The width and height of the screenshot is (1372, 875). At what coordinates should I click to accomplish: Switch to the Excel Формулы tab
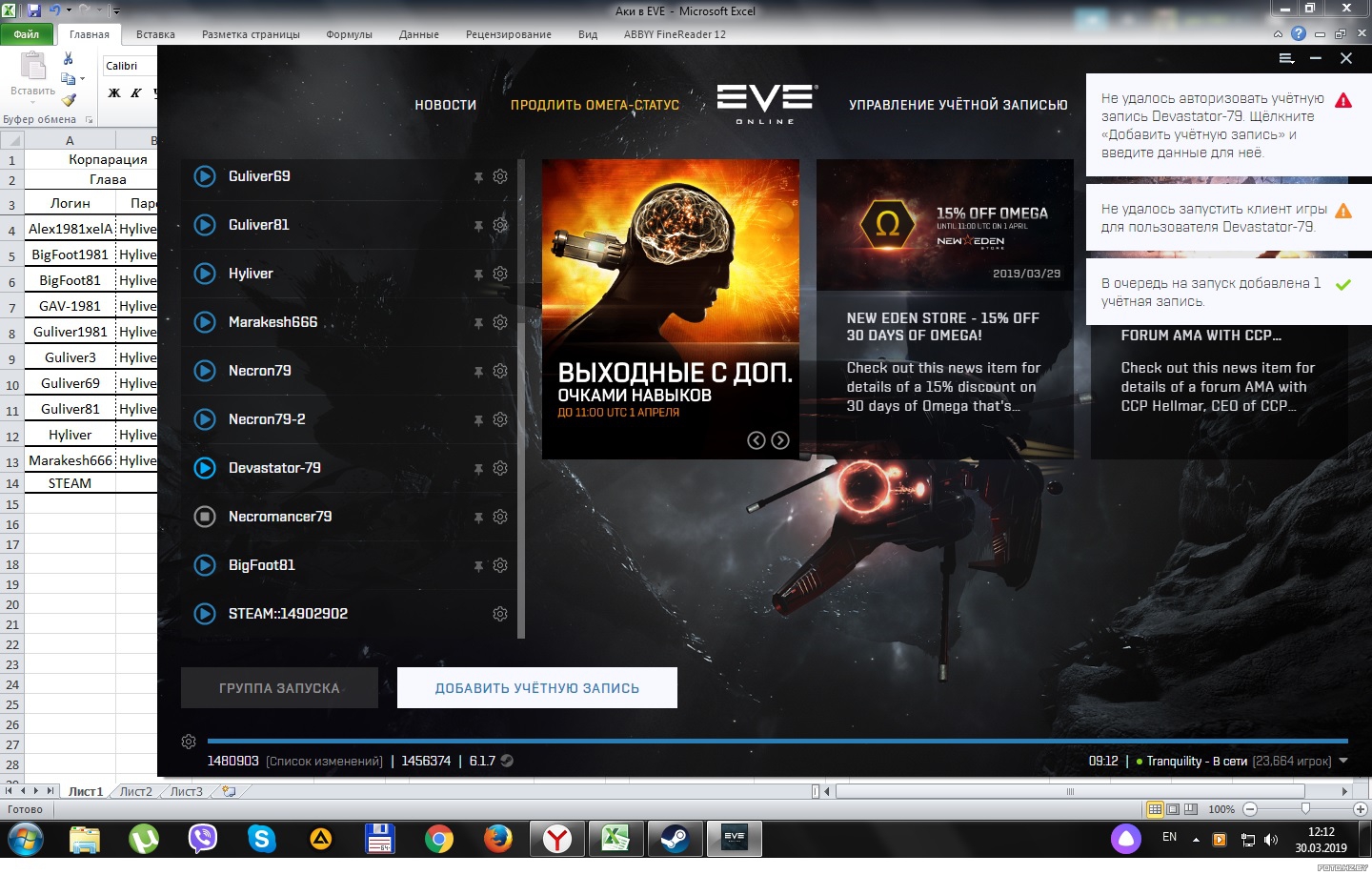click(349, 34)
